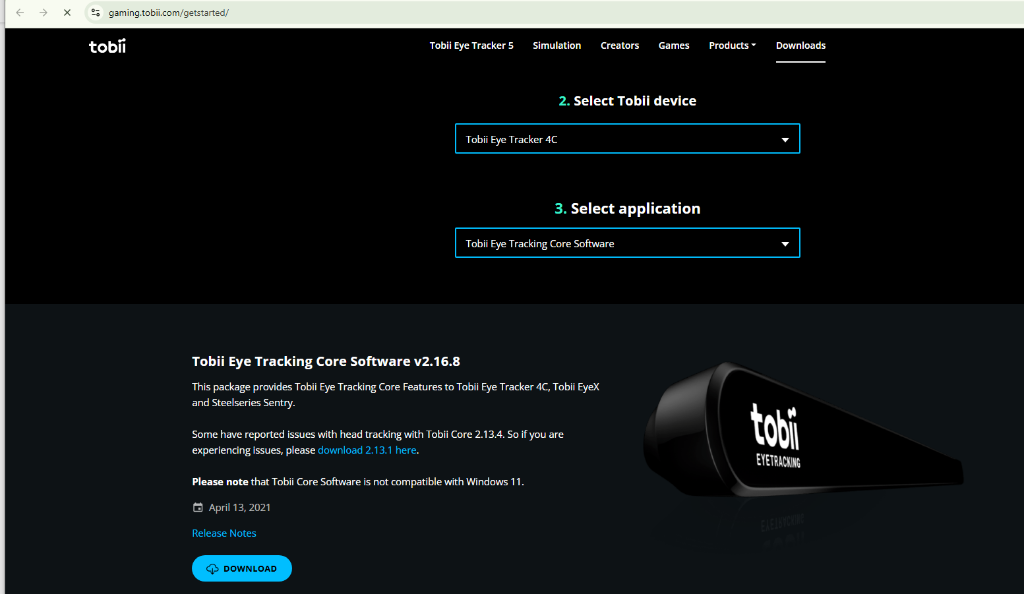Go to the Creators page
The height and width of the screenshot is (594, 1024).
620,46
